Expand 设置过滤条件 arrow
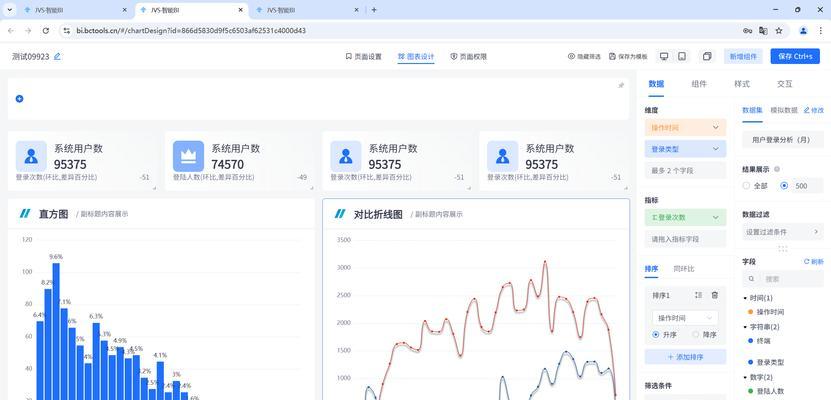831x400 pixels. pyautogui.click(x=816, y=232)
